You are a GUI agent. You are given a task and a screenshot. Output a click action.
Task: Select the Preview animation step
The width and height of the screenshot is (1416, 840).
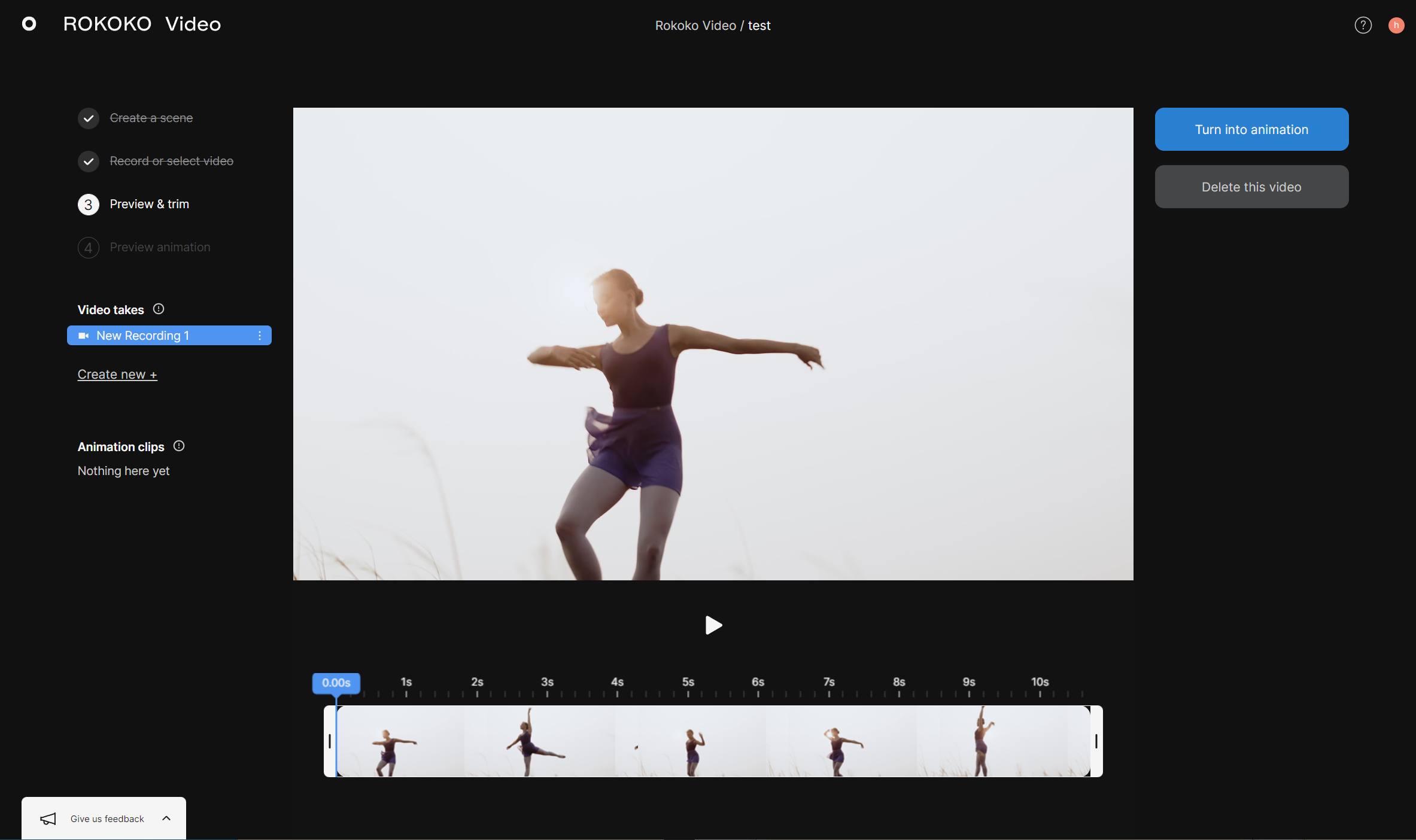160,247
